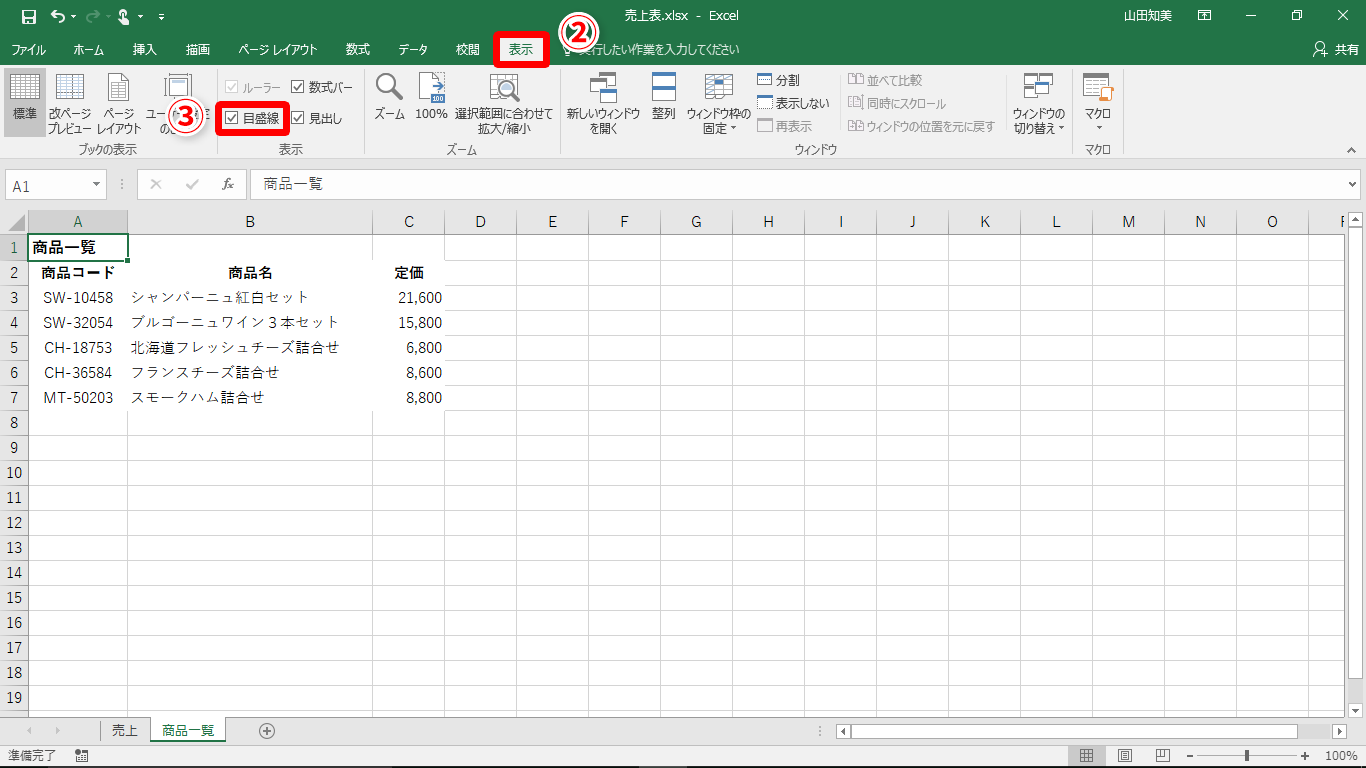Select the 売上 sheet tab

tap(125, 731)
